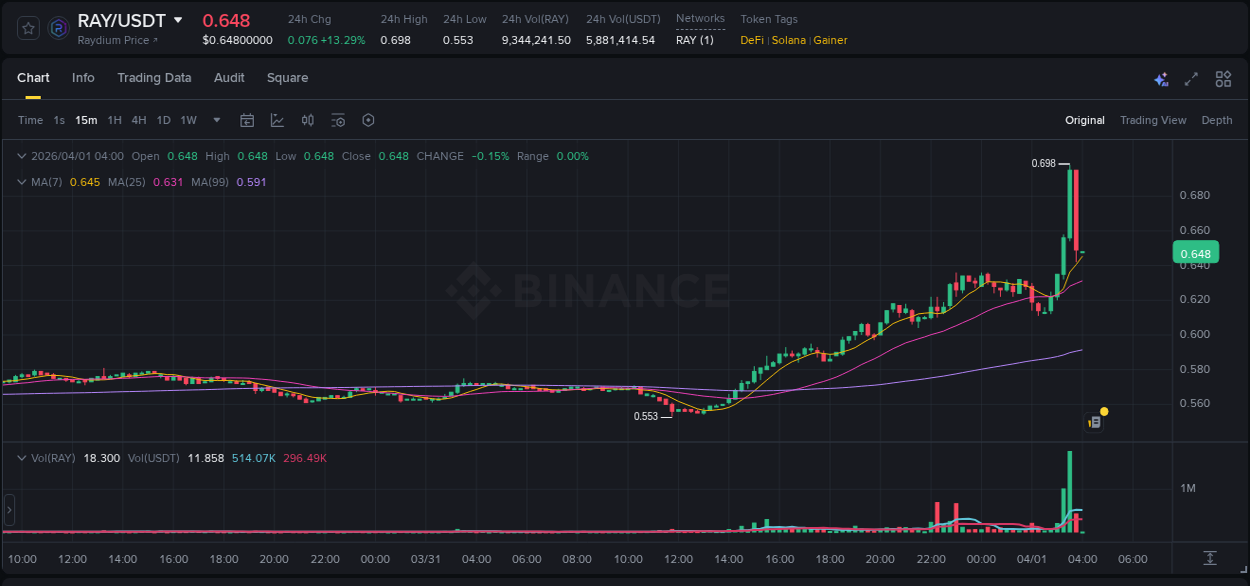Open the widgets grid icon
1250x586 pixels.
tap(1223, 78)
